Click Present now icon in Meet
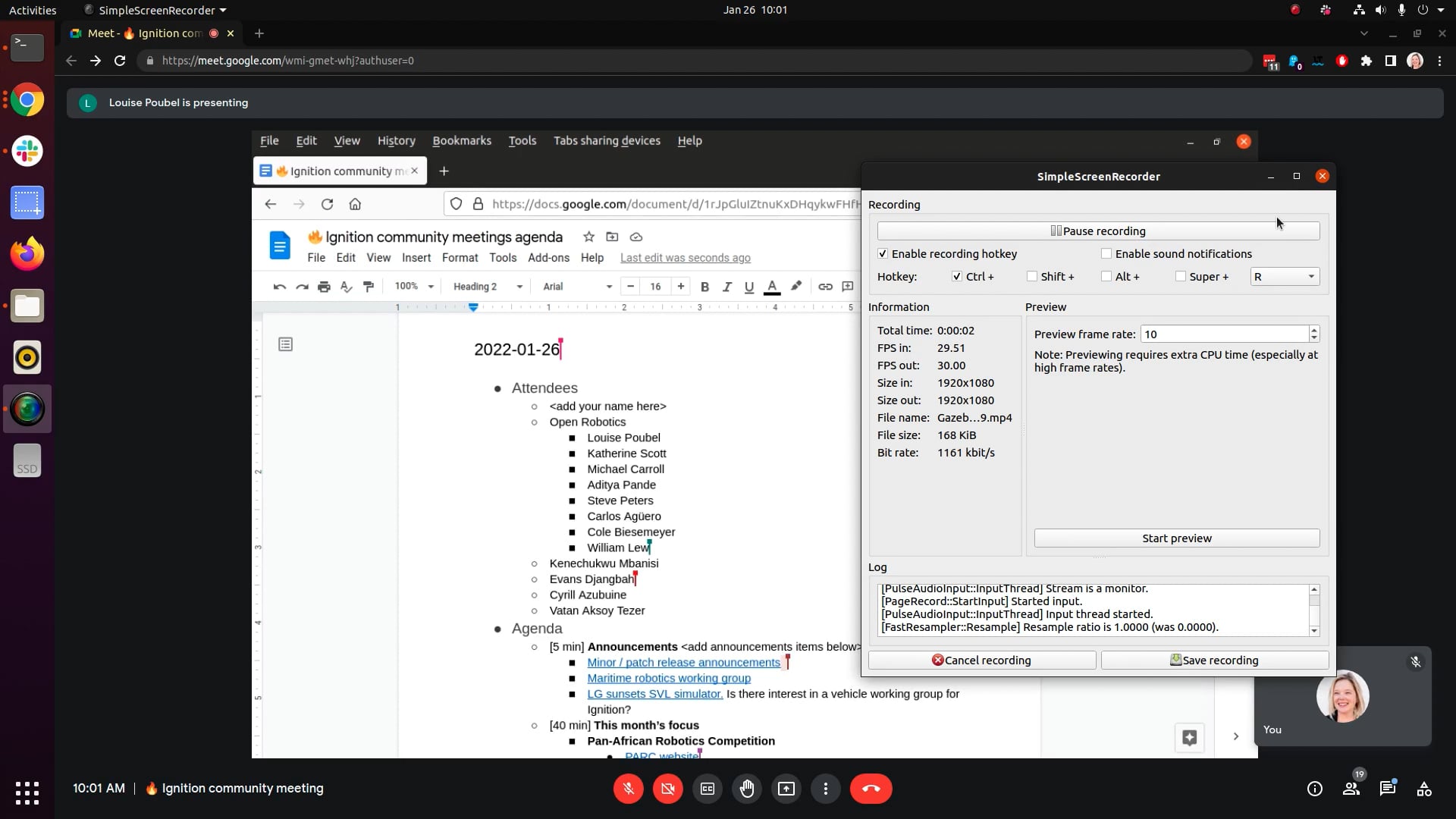Viewport: 1456px width, 819px height. pyautogui.click(x=786, y=789)
